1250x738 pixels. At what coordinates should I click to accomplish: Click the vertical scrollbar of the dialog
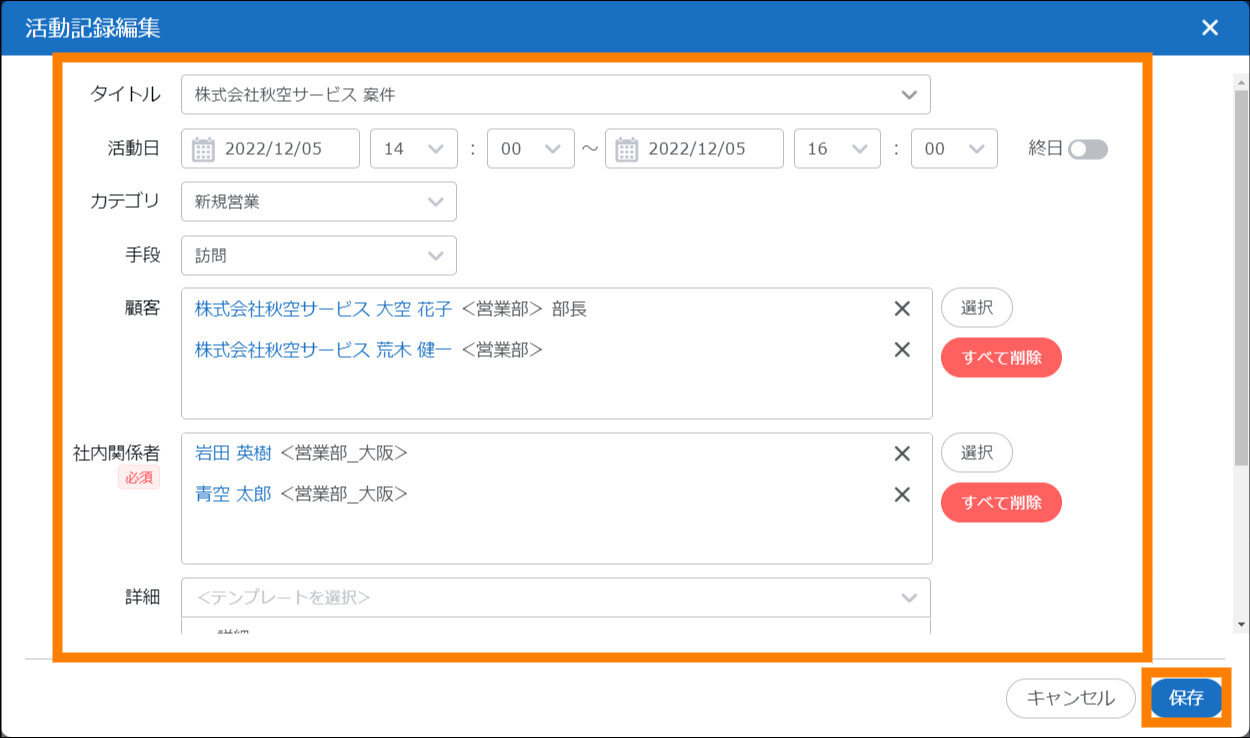click(1241, 300)
